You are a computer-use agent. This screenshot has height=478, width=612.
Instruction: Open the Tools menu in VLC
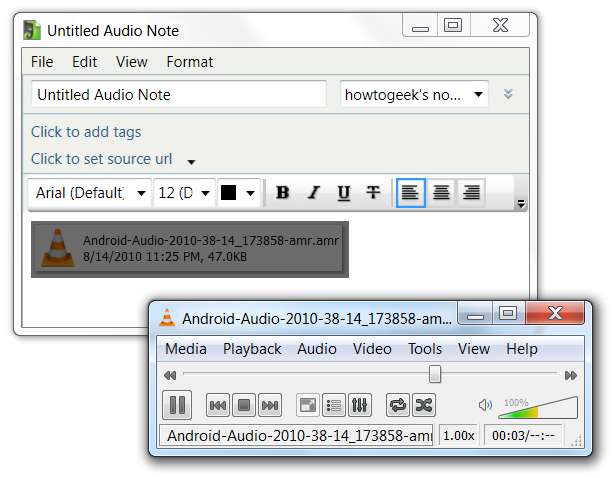coord(425,349)
